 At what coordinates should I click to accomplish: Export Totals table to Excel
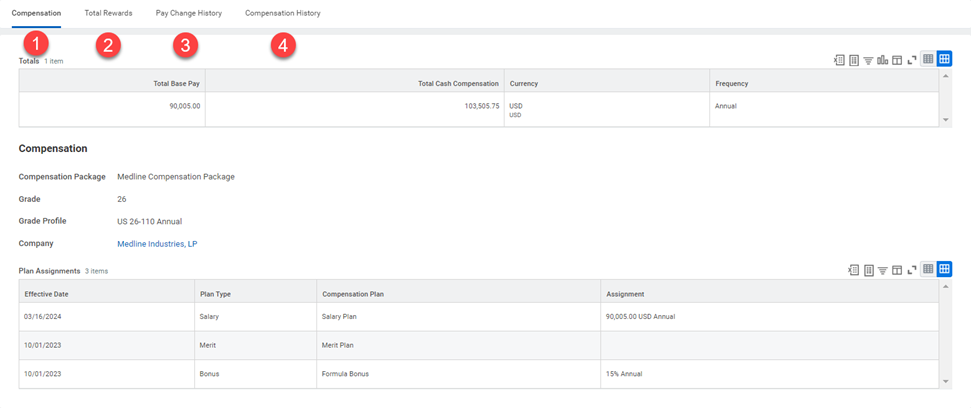point(839,60)
